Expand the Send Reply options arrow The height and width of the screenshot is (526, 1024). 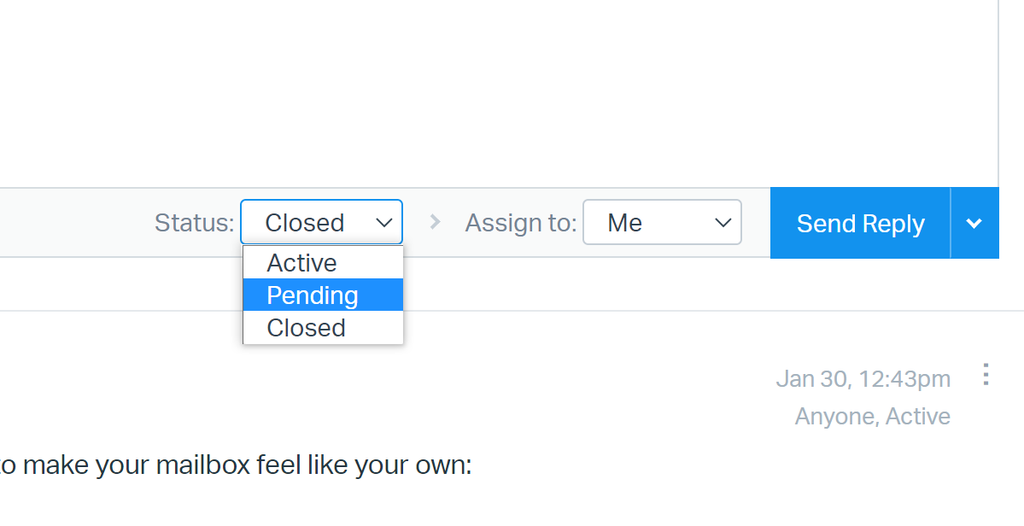974,223
